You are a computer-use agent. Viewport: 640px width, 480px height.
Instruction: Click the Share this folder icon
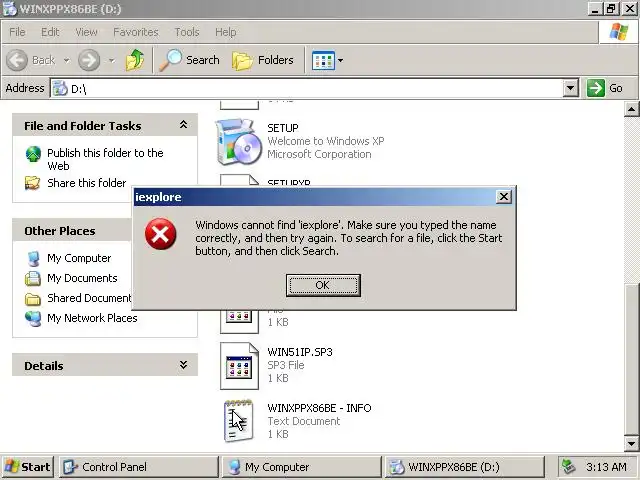[x=33, y=183]
